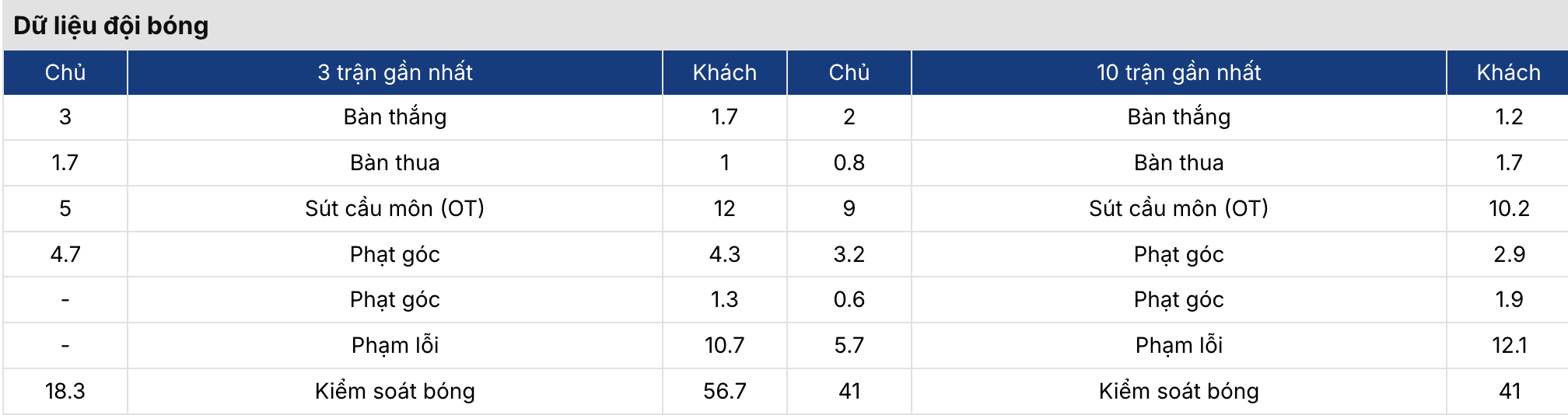Select the 2.9 away corners value
Screen dimensions: 1568x415
click(x=1509, y=254)
